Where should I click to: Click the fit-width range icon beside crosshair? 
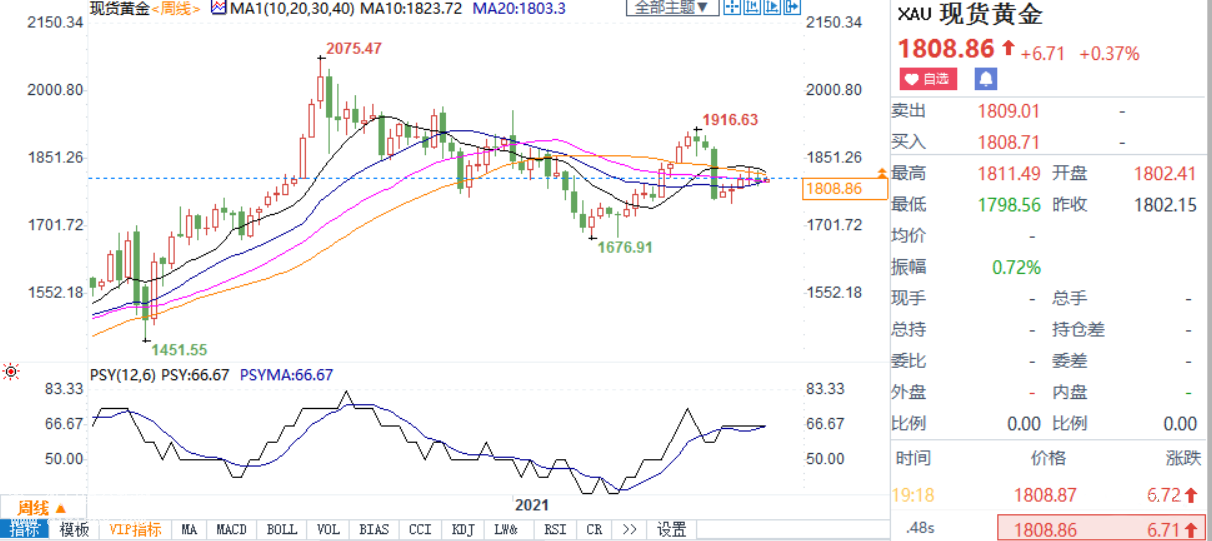click(753, 9)
